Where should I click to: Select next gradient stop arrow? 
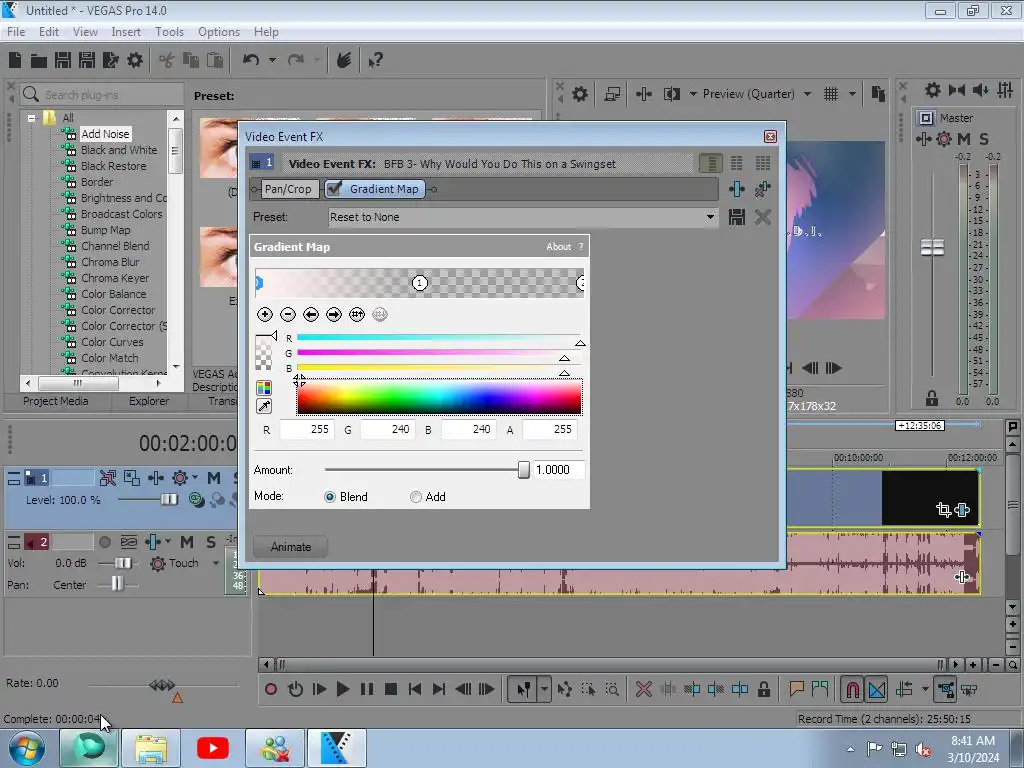[x=334, y=315]
